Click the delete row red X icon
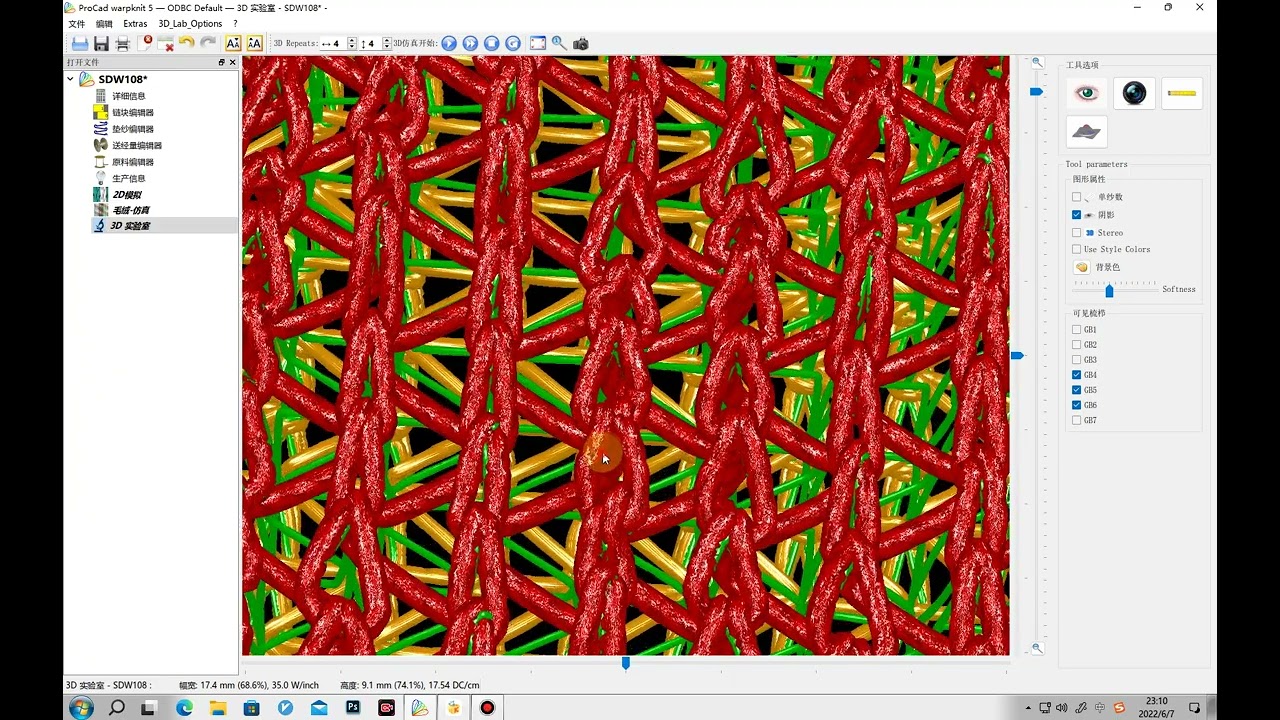Screen dimensions: 1280x720 tap(166, 43)
